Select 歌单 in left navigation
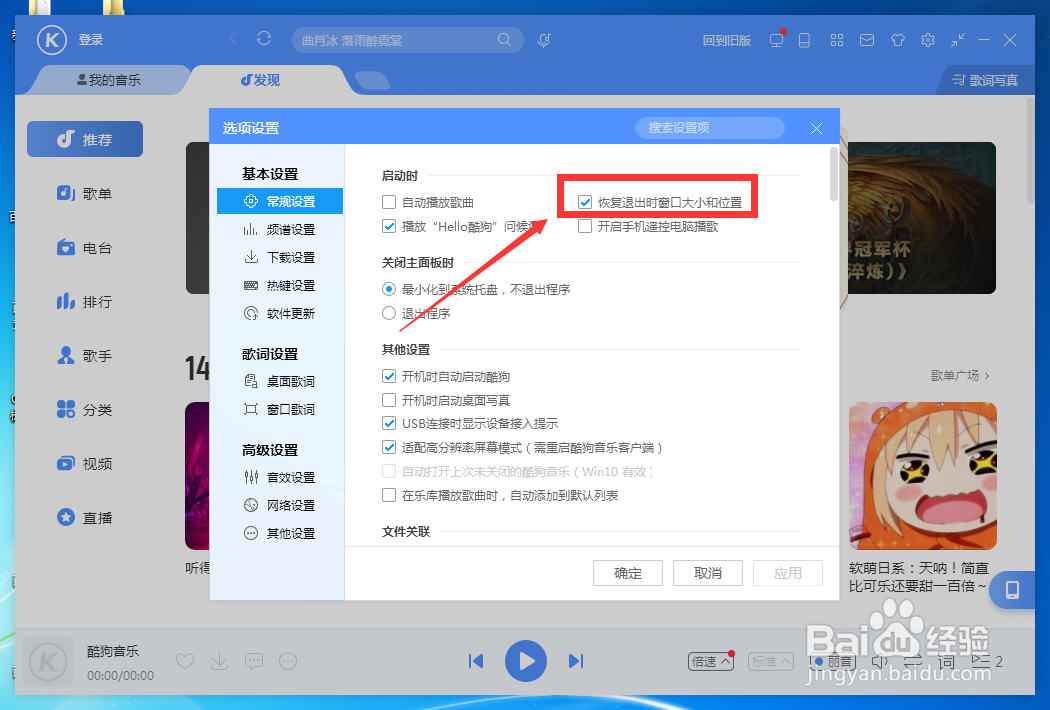The image size is (1050, 710). click(x=85, y=194)
